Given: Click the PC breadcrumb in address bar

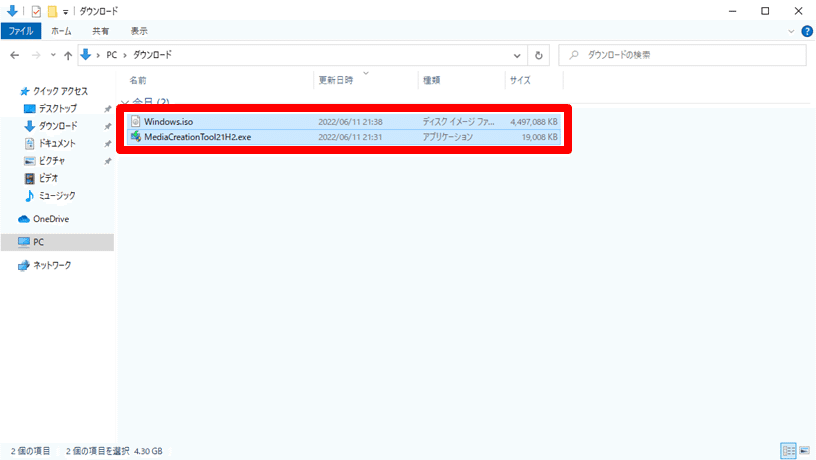Looking at the screenshot, I should pyautogui.click(x=111, y=55).
